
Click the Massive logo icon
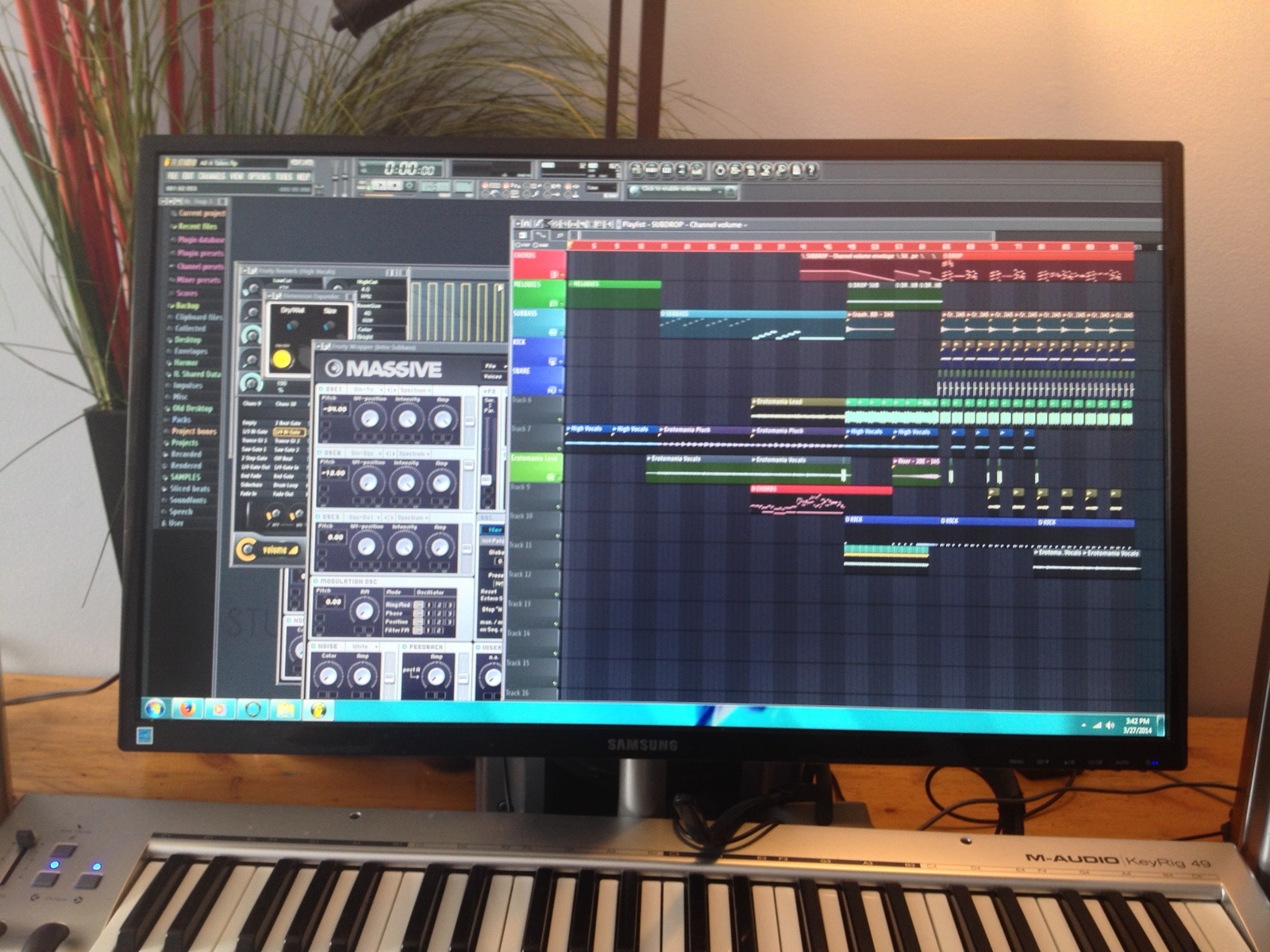pos(334,368)
